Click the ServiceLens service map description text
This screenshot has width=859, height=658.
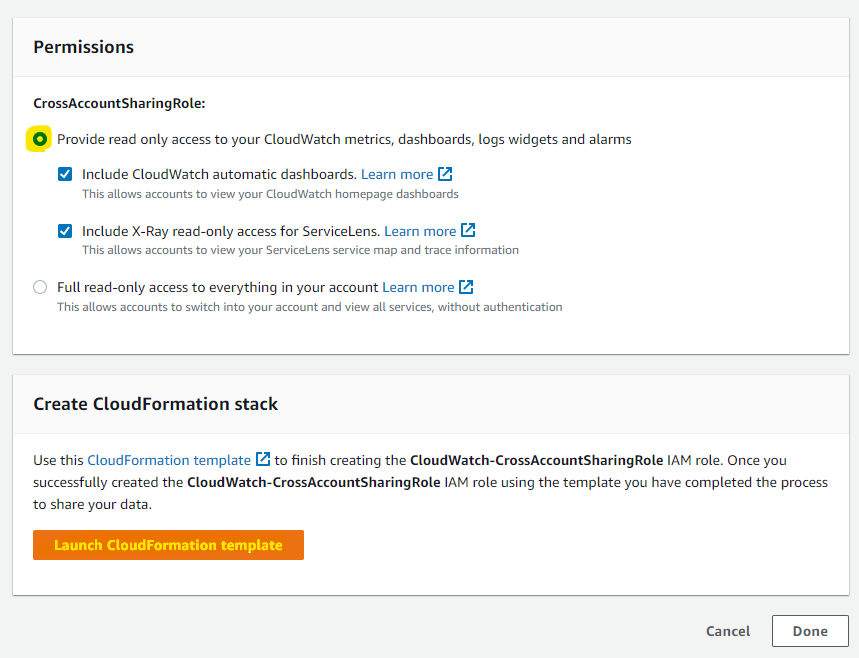[300, 250]
